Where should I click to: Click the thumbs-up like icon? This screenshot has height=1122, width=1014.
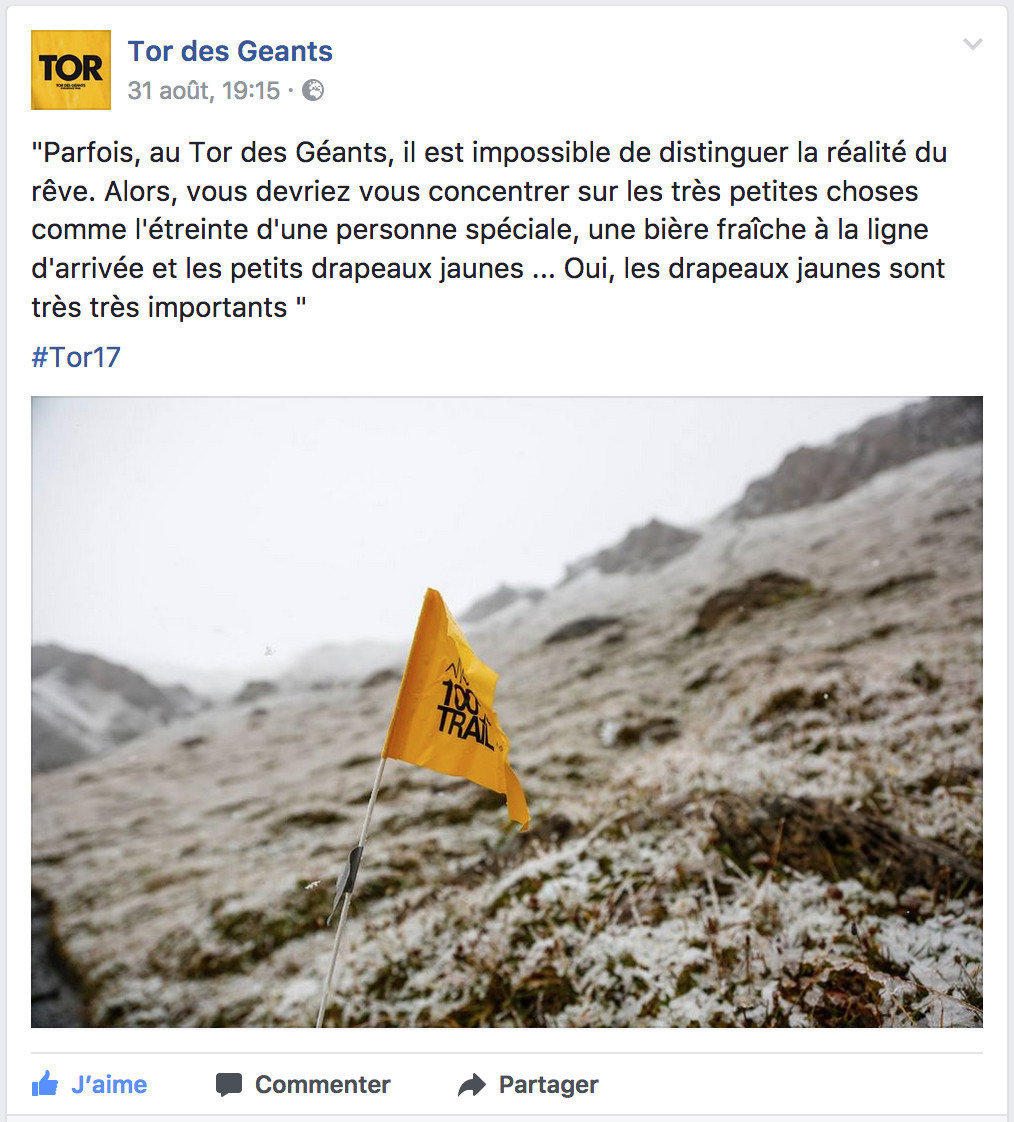coord(45,1084)
